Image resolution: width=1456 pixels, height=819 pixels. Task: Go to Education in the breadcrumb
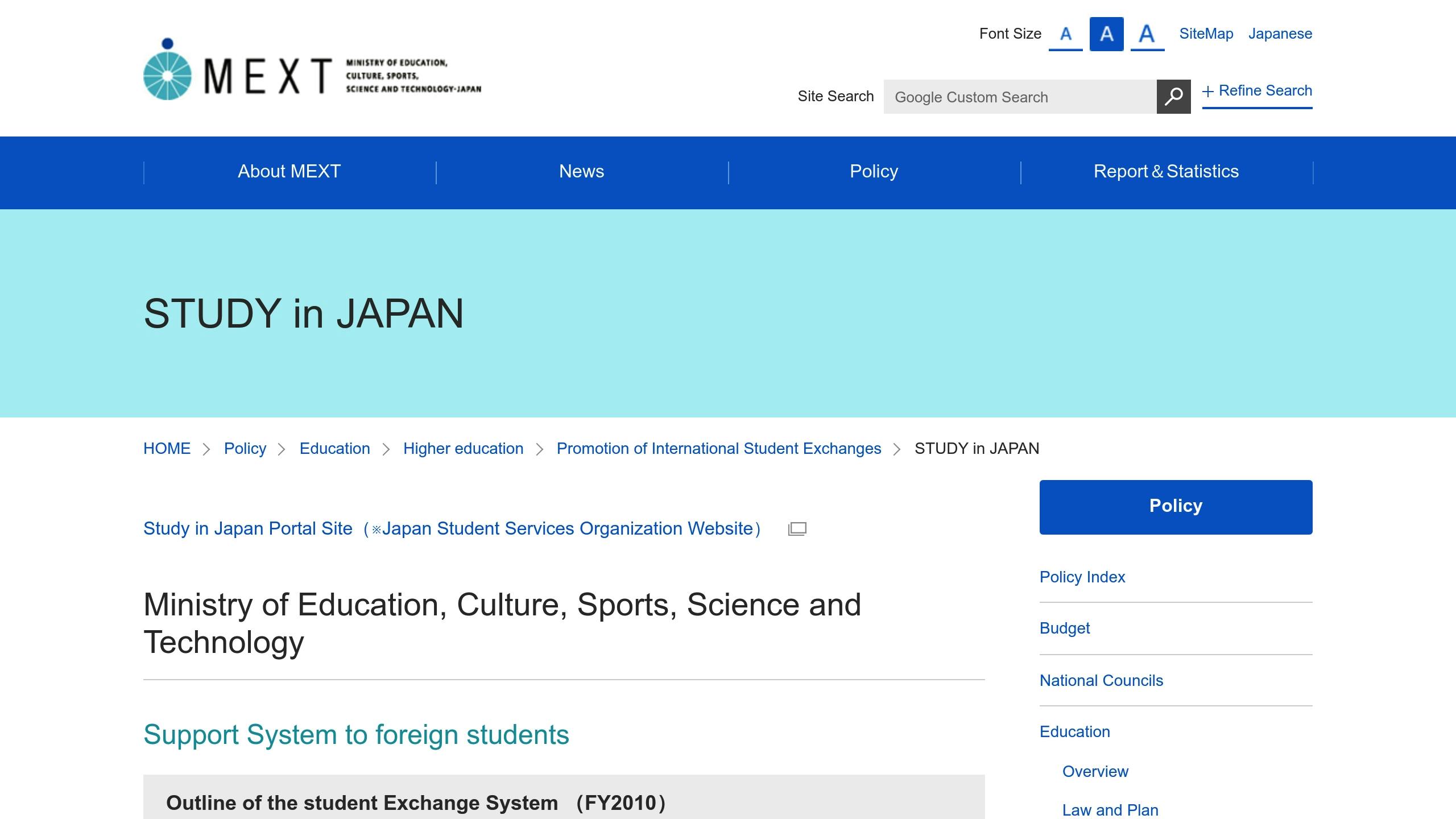tap(334, 448)
